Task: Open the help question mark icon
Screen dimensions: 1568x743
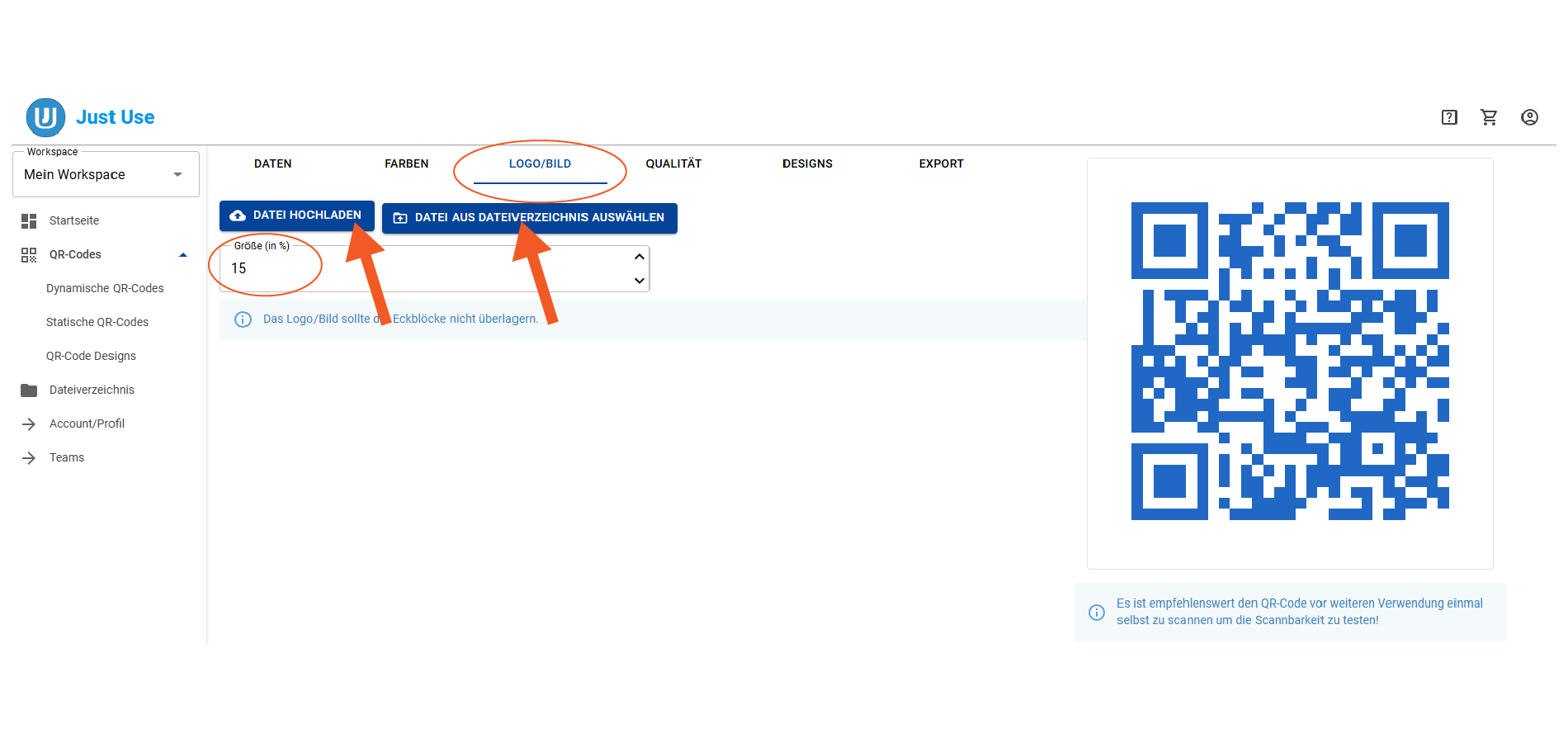Action: pyautogui.click(x=1449, y=117)
